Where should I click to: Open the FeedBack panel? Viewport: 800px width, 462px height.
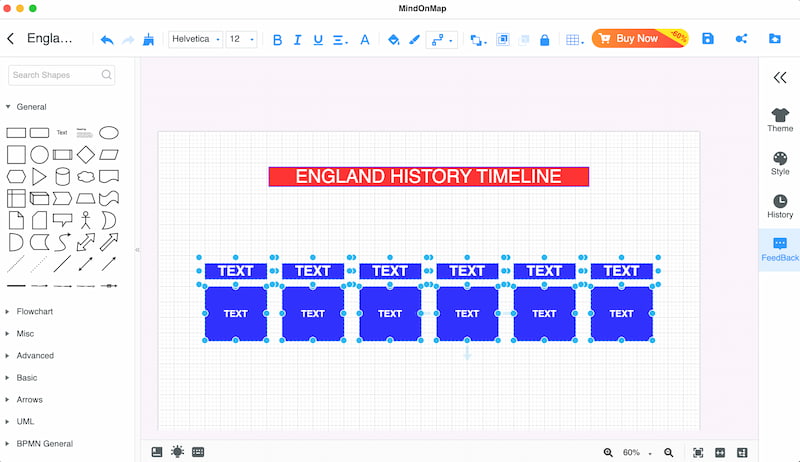pos(780,250)
